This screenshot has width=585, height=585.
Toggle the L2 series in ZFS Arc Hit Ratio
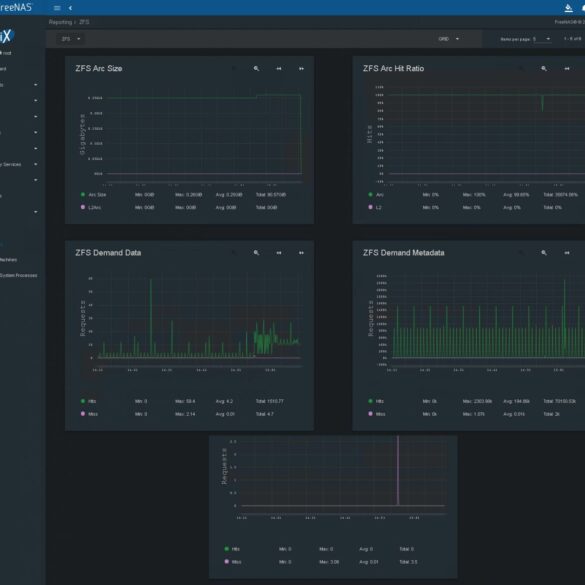[x=375, y=207]
